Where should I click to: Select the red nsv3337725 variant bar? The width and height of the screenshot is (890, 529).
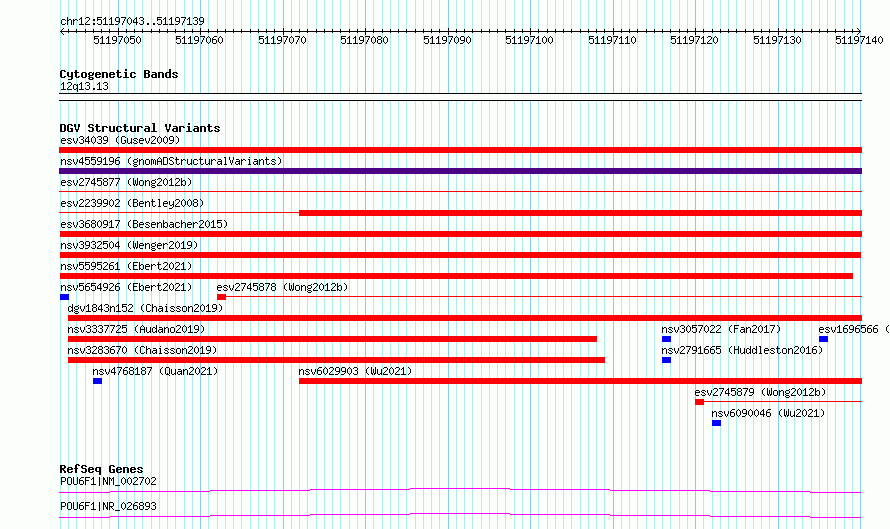332,339
